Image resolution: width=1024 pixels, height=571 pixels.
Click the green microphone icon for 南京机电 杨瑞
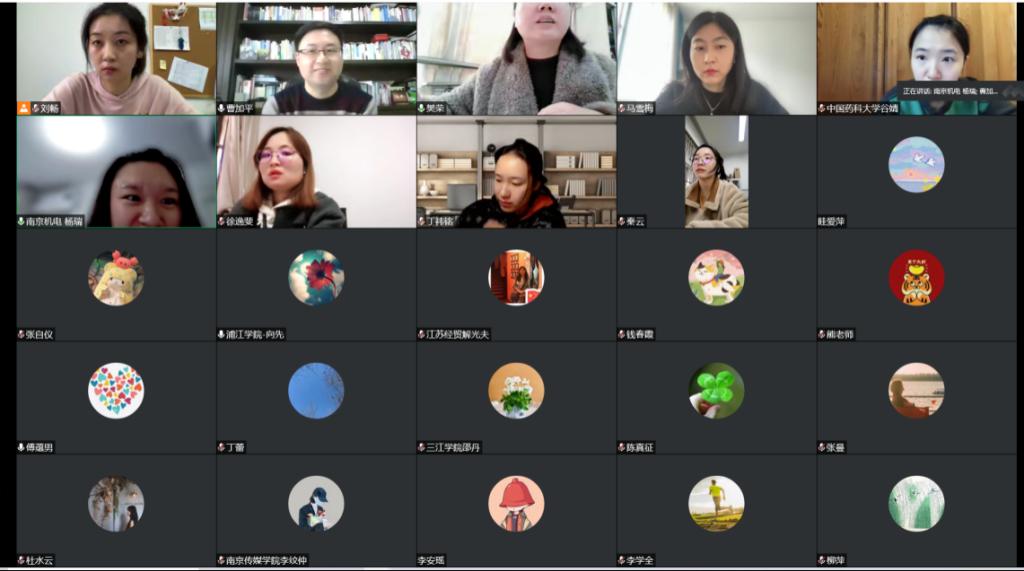(22, 221)
